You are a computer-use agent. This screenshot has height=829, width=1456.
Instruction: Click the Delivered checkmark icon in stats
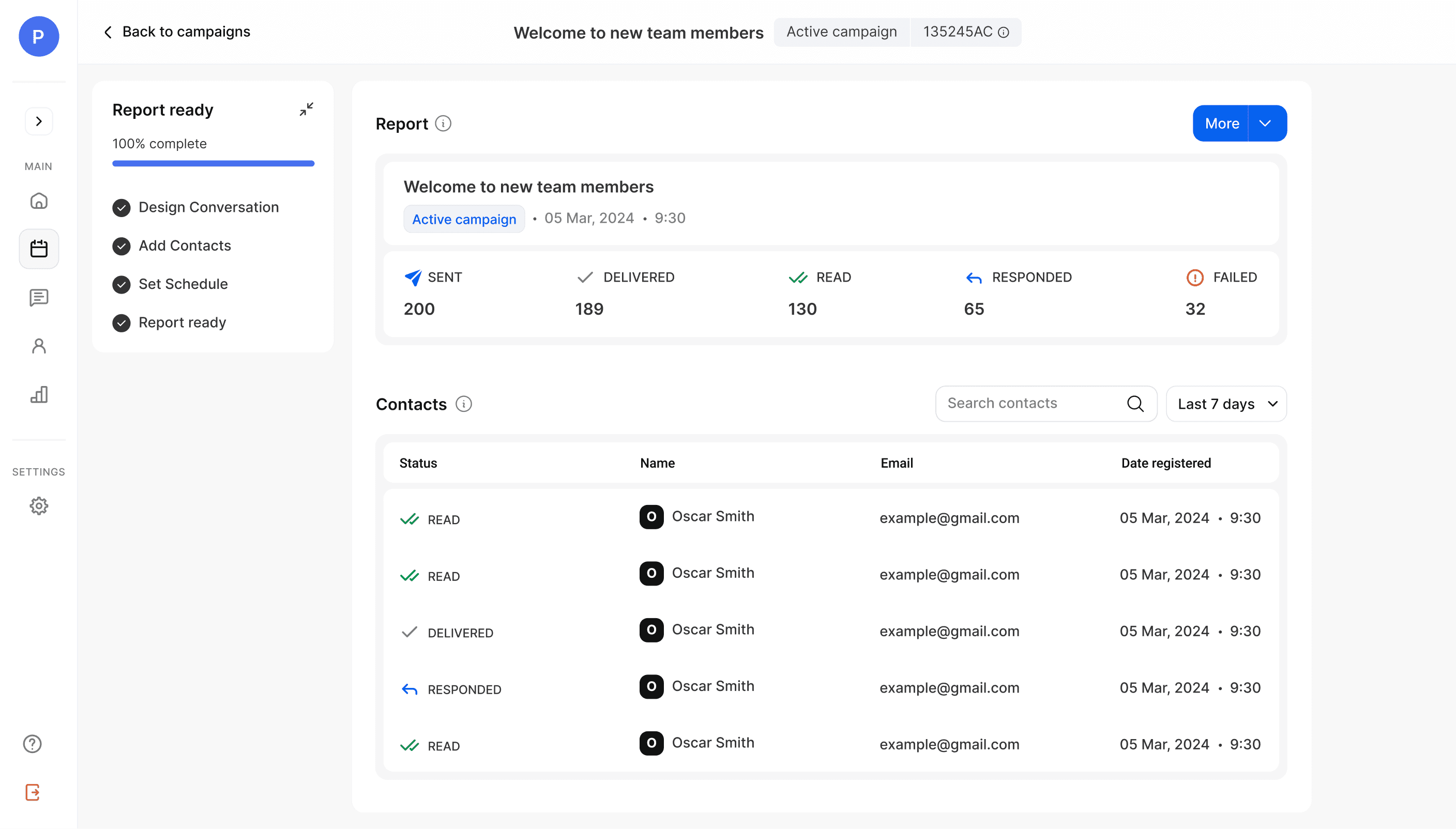(x=585, y=278)
